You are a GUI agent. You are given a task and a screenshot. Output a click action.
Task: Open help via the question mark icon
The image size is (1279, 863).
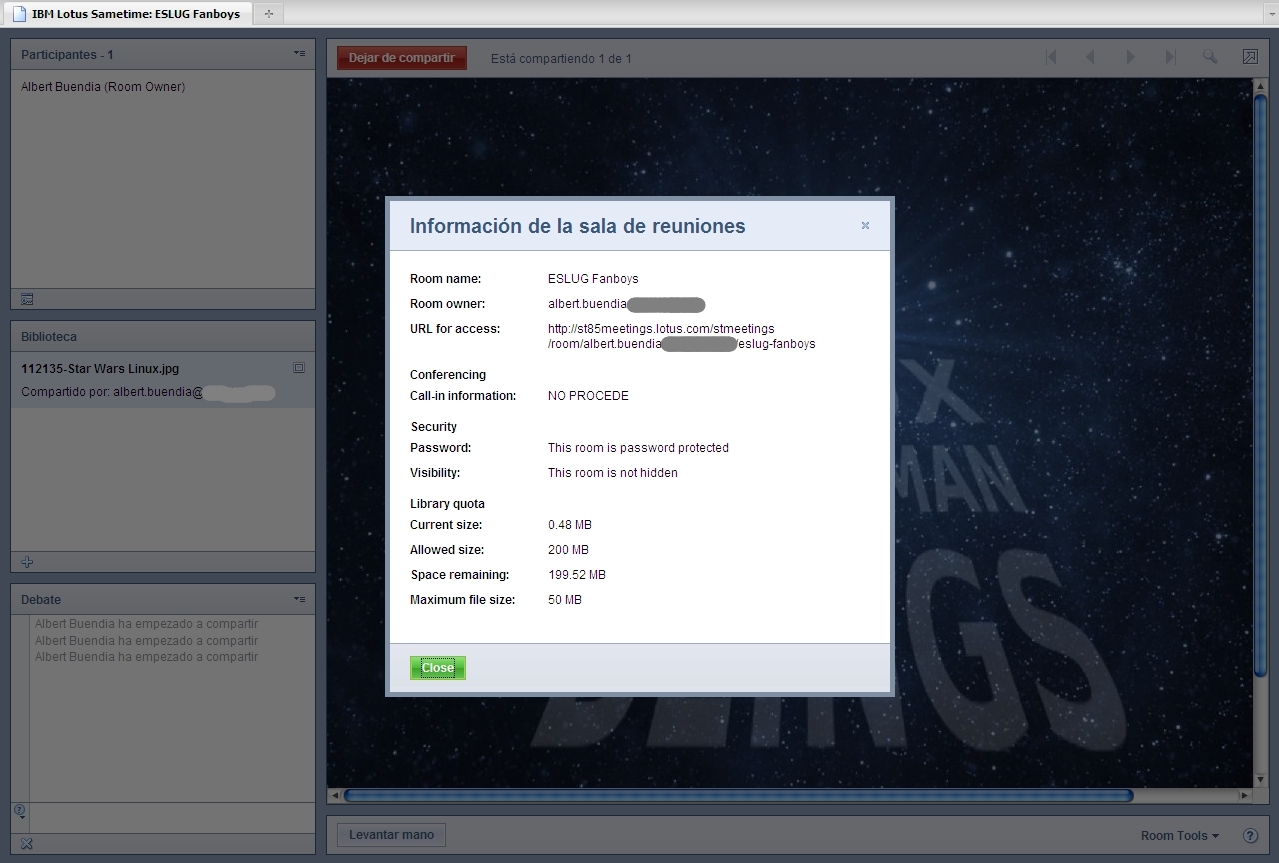click(x=1250, y=836)
